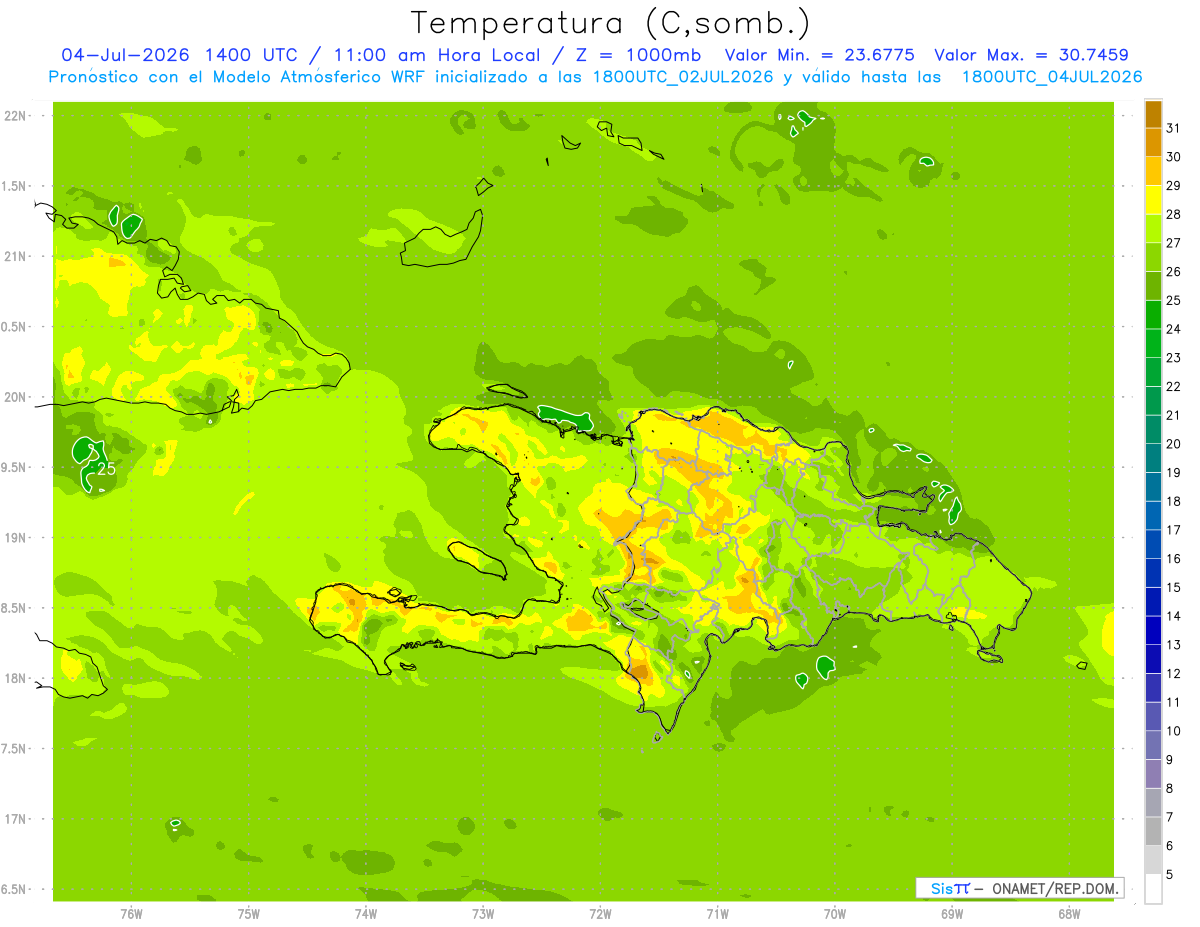The width and height of the screenshot is (1200, 927).
Task: Click the color bar segment between 11 and 12
Action: (1153, 687)
